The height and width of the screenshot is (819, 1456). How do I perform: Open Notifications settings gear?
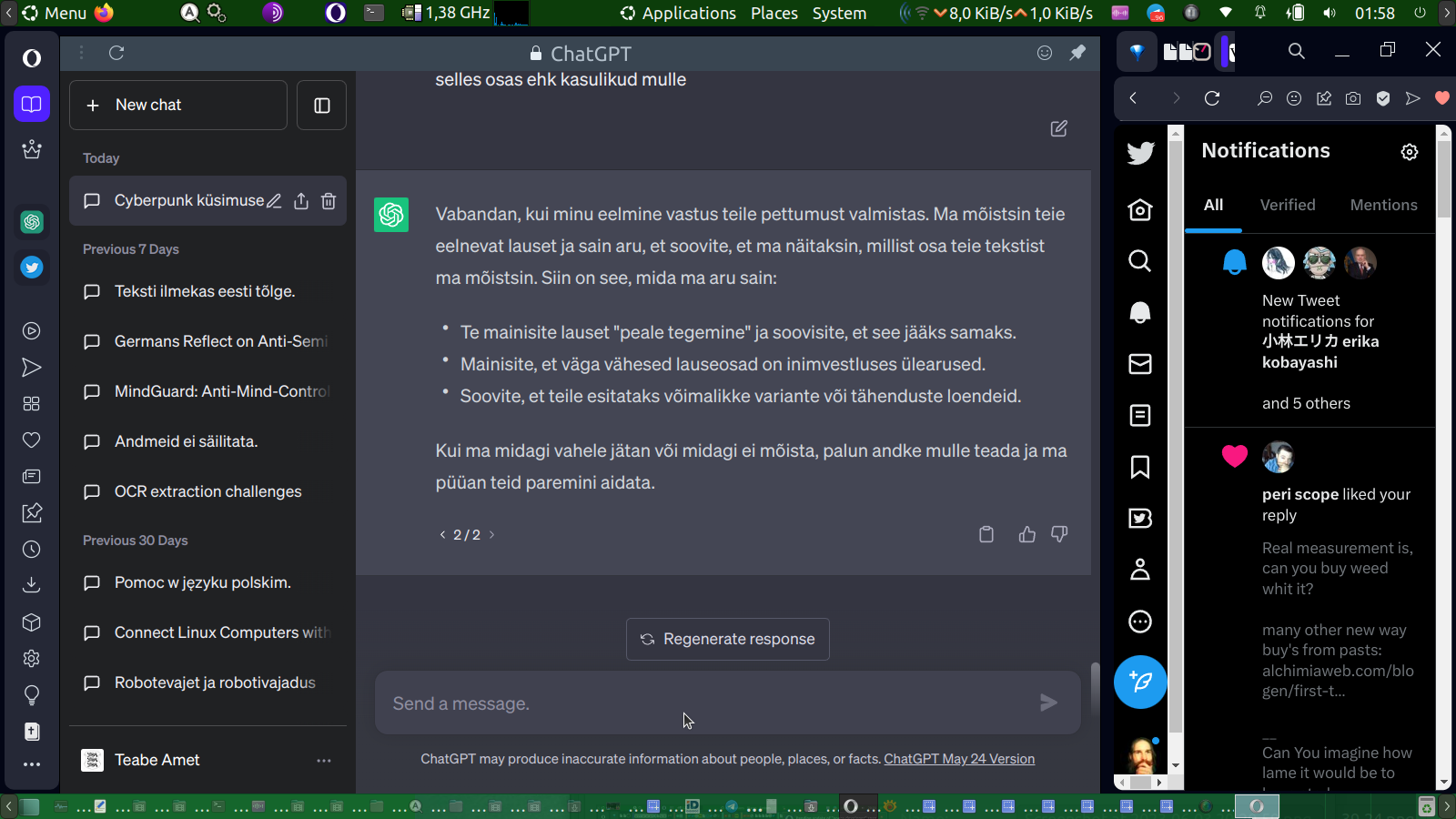pyautogui.click(x=1410, y=152)
